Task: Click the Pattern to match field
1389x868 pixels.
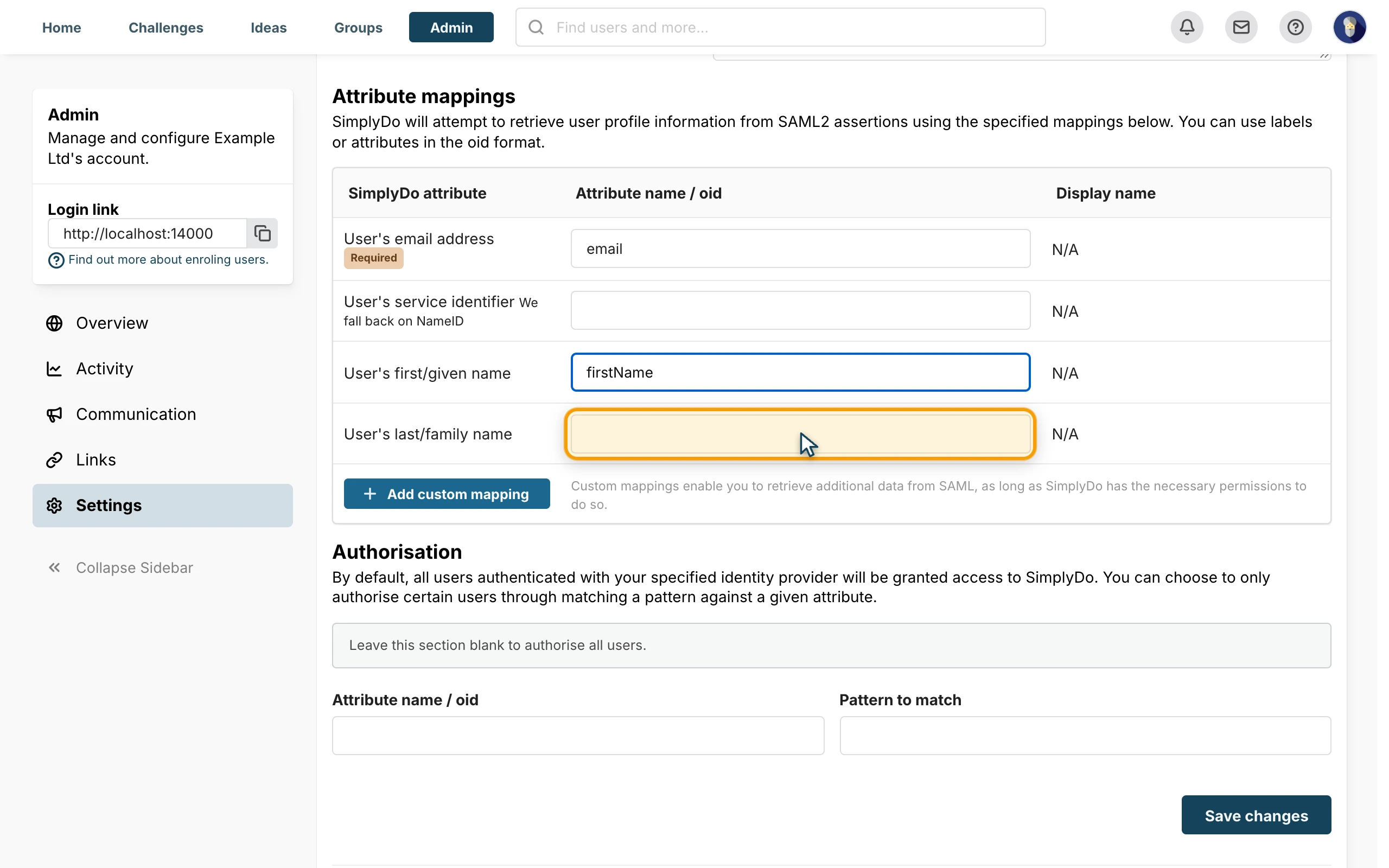Action: [x=1085, y=735]
